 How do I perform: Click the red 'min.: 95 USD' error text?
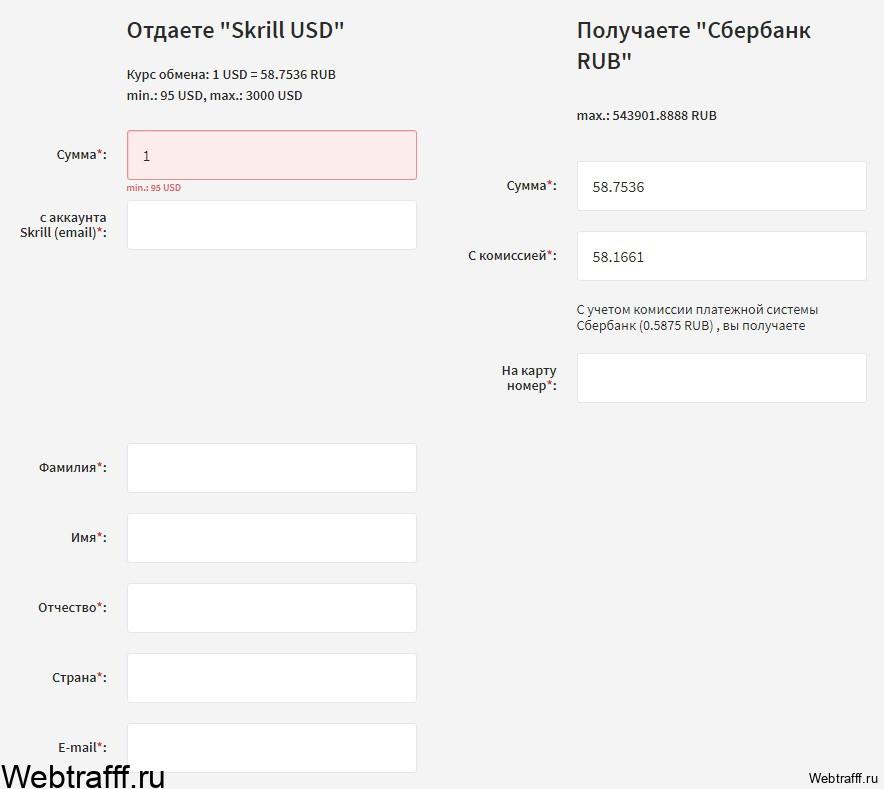coord(154,188)
